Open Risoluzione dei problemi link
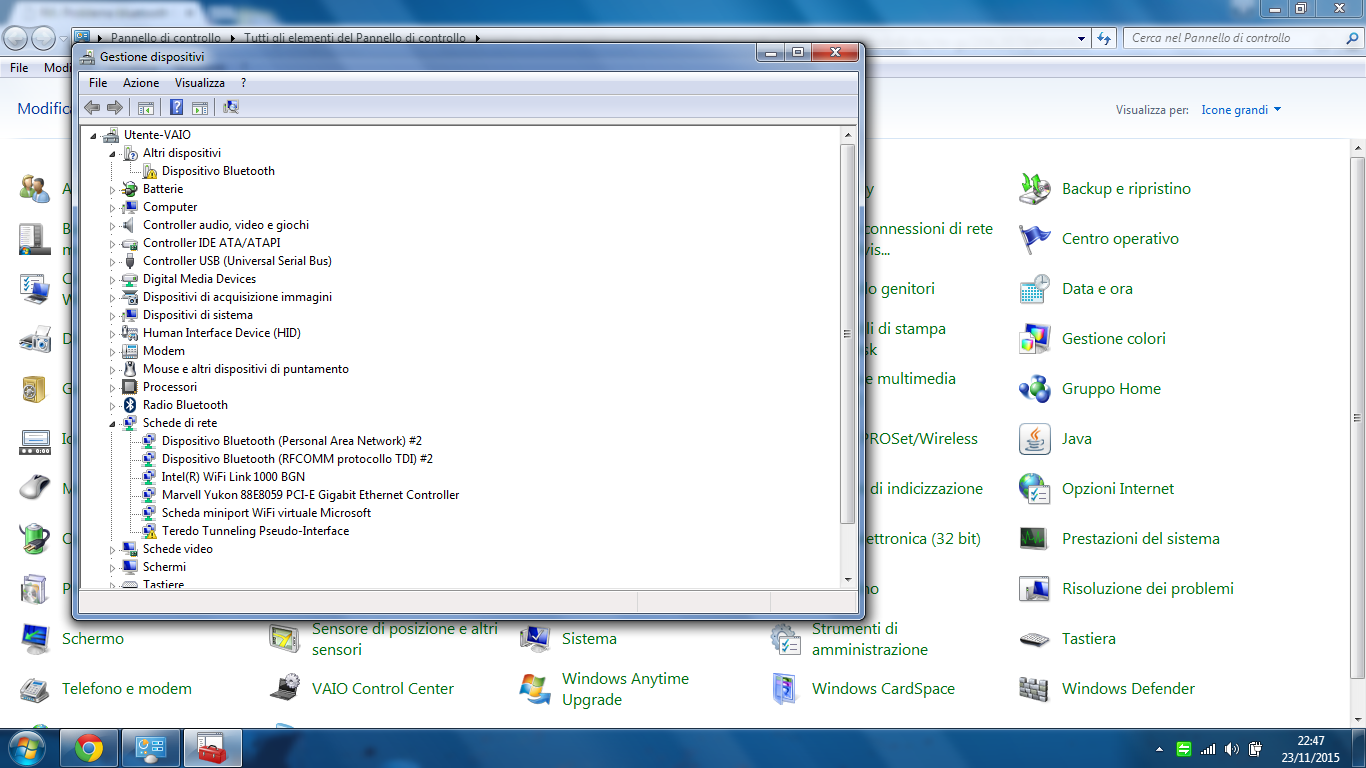Viewport: 1366px width, 768px height. (1148, 588)
